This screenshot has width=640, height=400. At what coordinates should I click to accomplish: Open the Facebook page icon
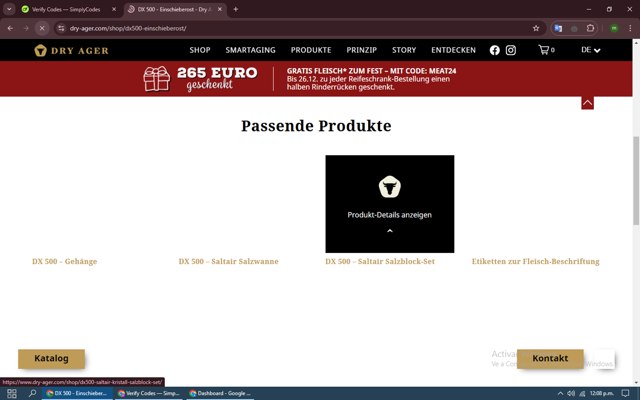(x=494, y=50)
